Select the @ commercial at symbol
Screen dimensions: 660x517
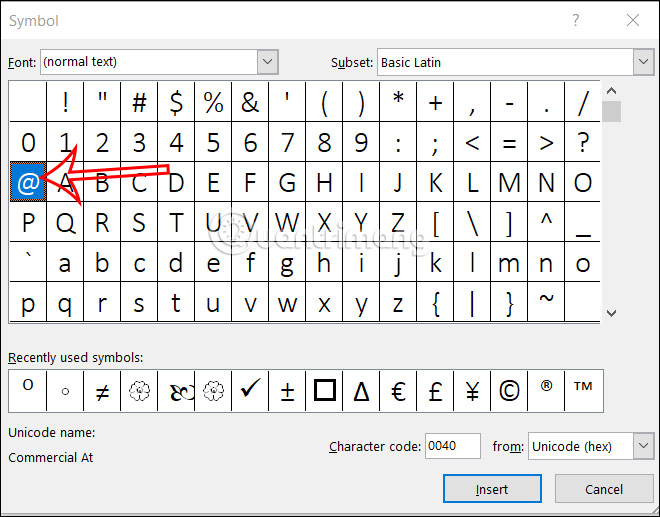(x=28, y=182)
